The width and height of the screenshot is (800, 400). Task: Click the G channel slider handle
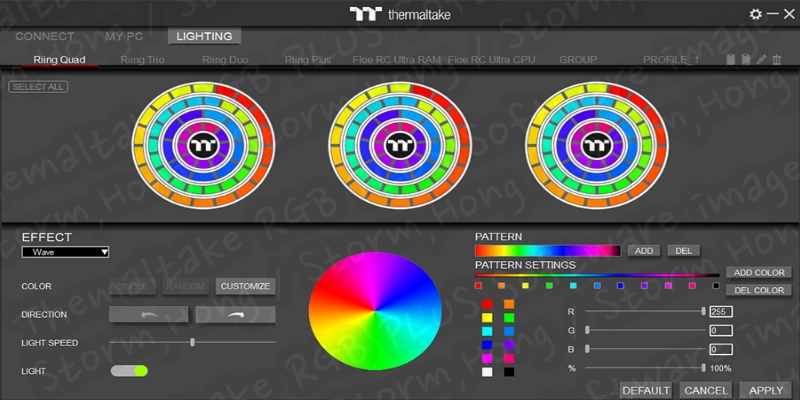[x=587, y=330]
